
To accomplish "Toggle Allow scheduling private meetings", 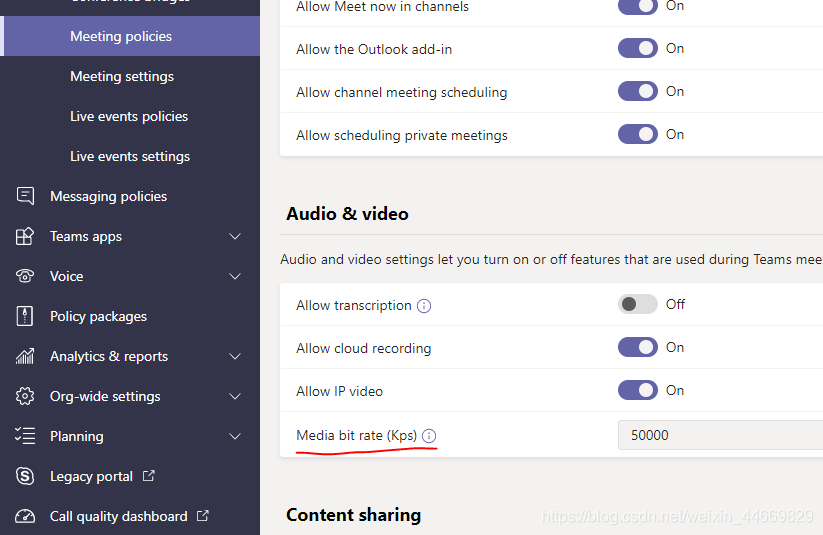I will tap(638, 134).
